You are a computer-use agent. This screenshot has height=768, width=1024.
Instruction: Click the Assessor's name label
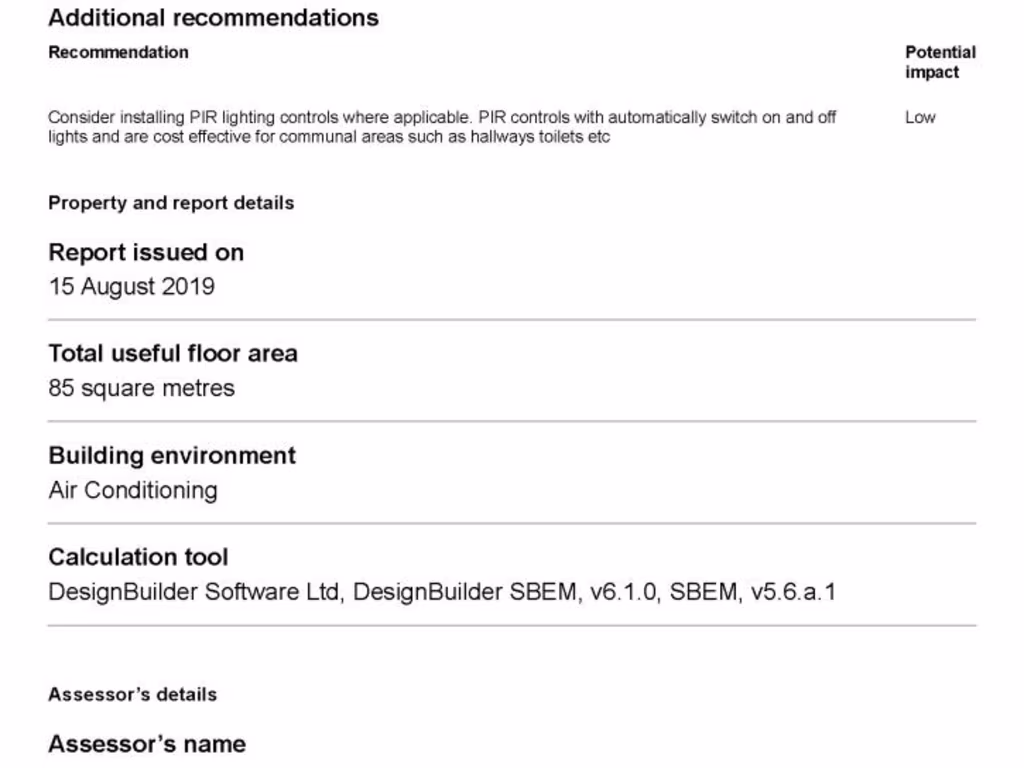click(147, 744)
